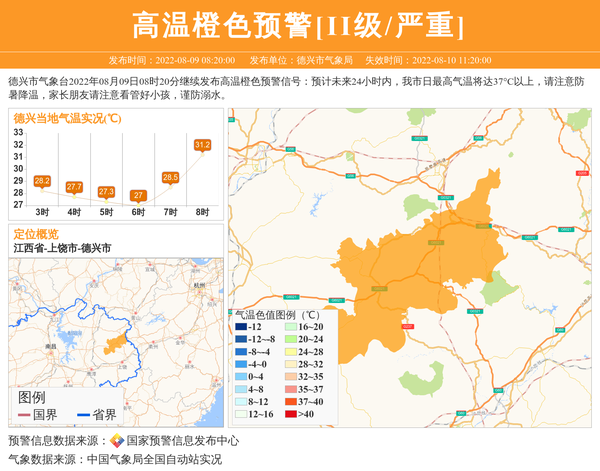
Task: Select the 37~40 orange-red legend swatch
Action: [288, 402]
